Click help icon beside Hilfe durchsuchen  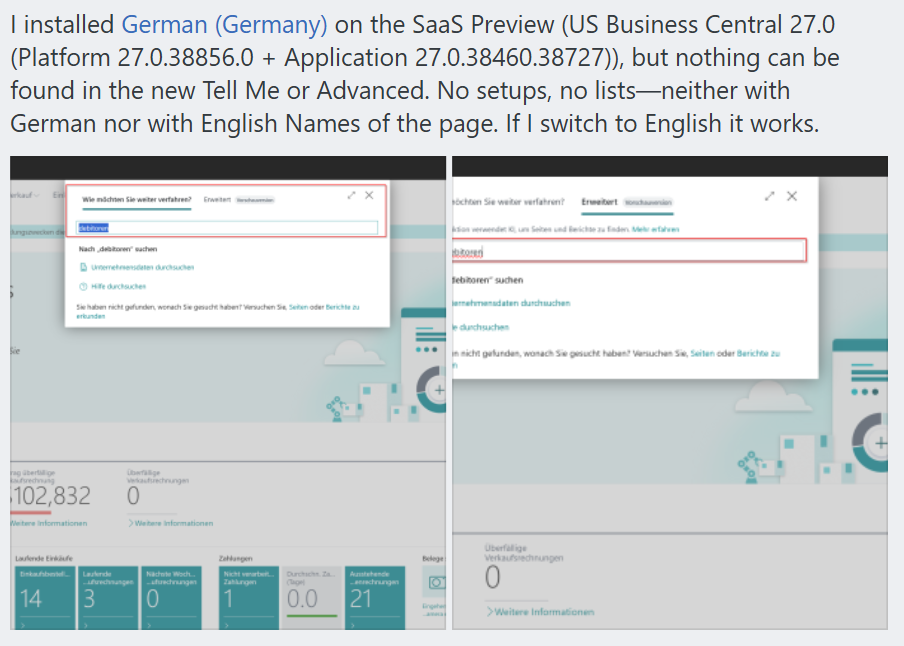click(x=83, y=286)
